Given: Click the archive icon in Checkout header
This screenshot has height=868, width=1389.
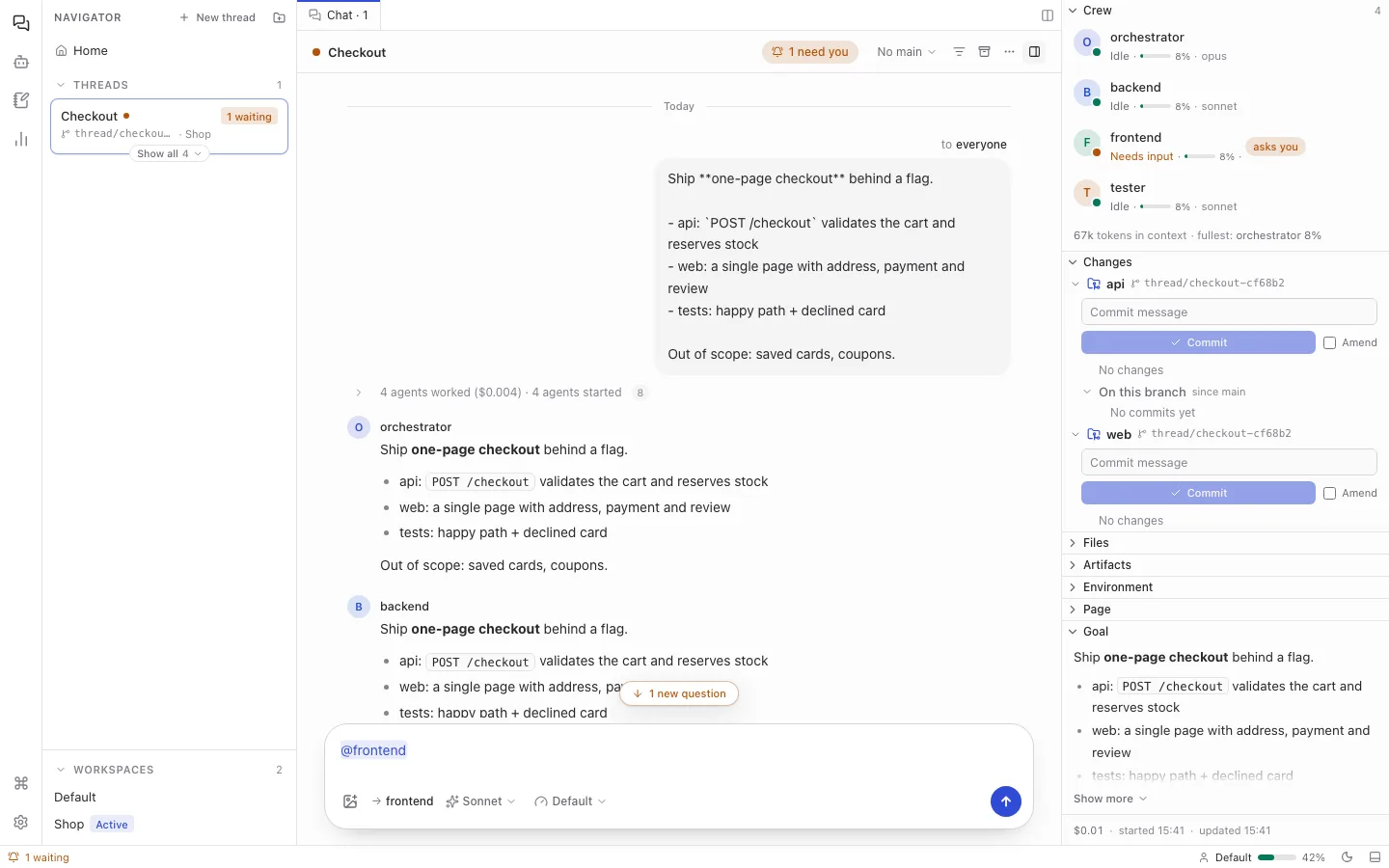Looking at the screenshot, I should coord(984,52).
